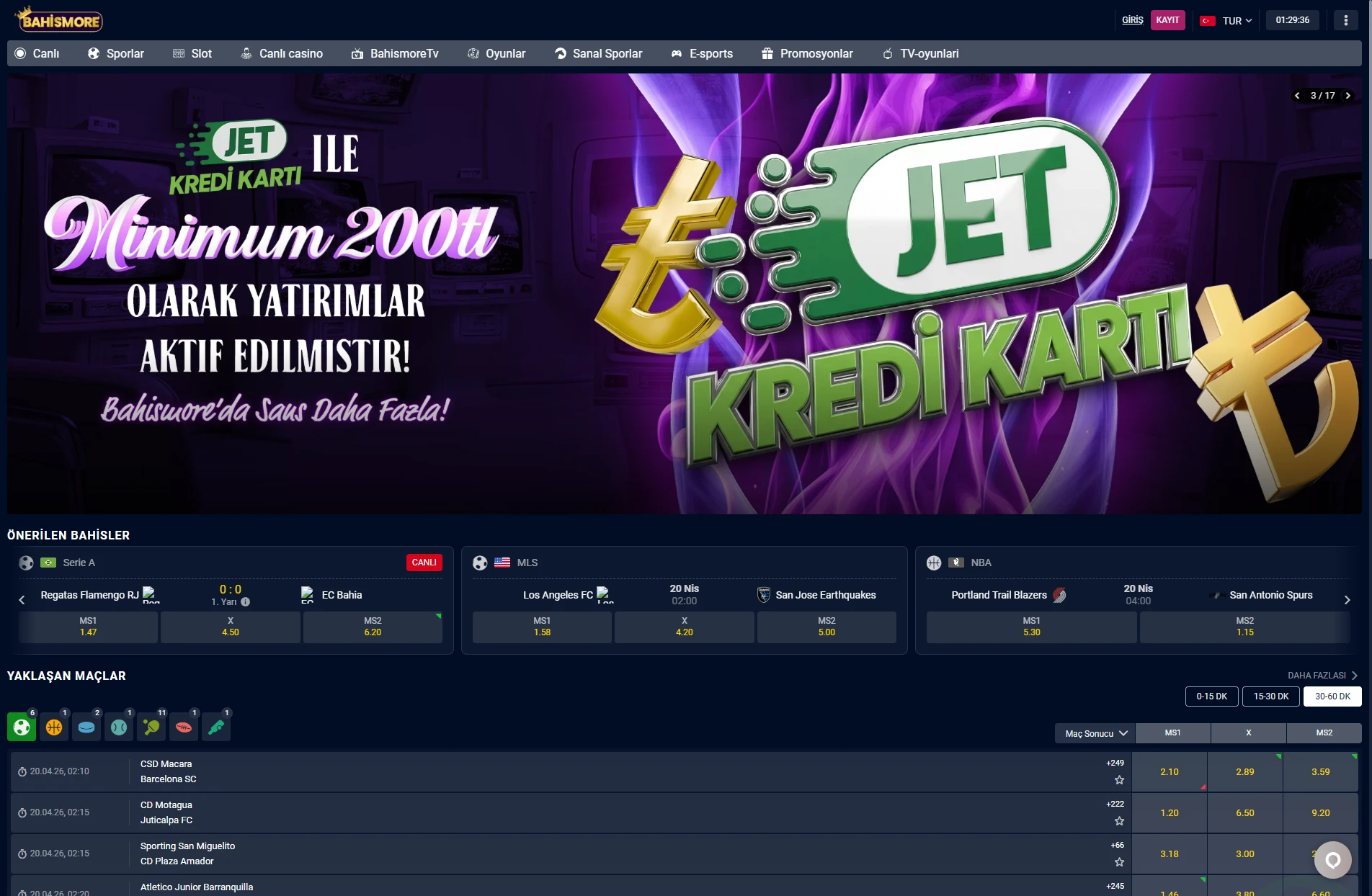Bet MS1 1.47 on Flamengo match
The height and width of the screenshot is (896, 1372).
point(88,627)
